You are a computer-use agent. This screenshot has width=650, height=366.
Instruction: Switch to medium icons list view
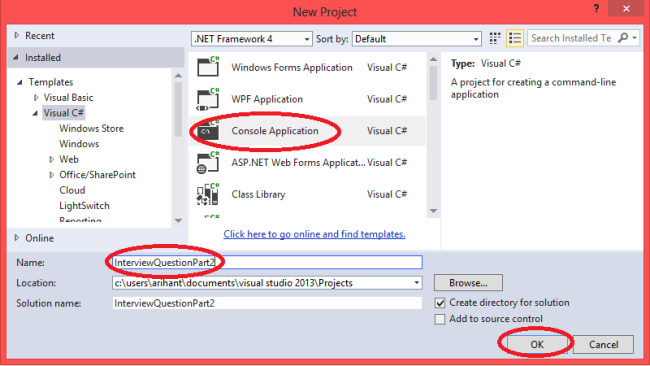coord(515,38)
